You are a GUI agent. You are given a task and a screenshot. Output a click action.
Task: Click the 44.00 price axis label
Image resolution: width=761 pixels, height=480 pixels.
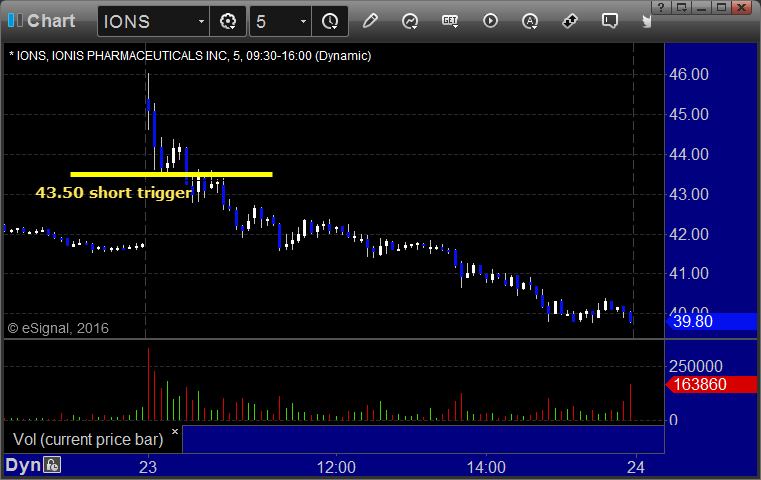pos(689,154)
